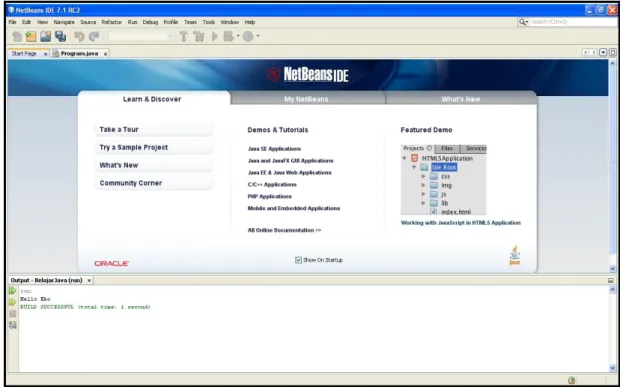The height and width of the screenshot is (387, 620).
Task: Open the Debug Project dropdown arrow
Action: [238, 36]
